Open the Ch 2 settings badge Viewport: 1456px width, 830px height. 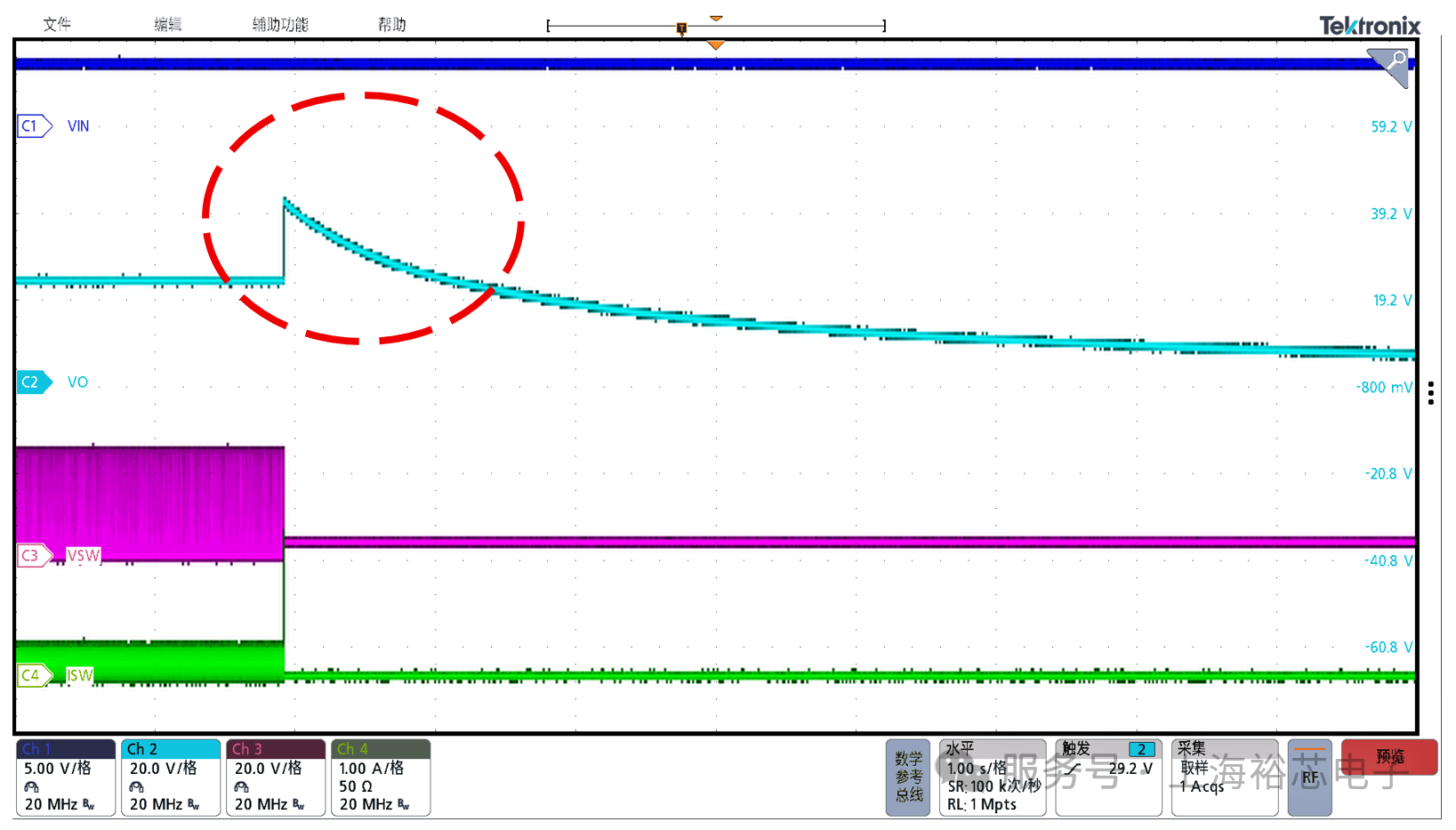pyautogui.click(x=171, y=778)
